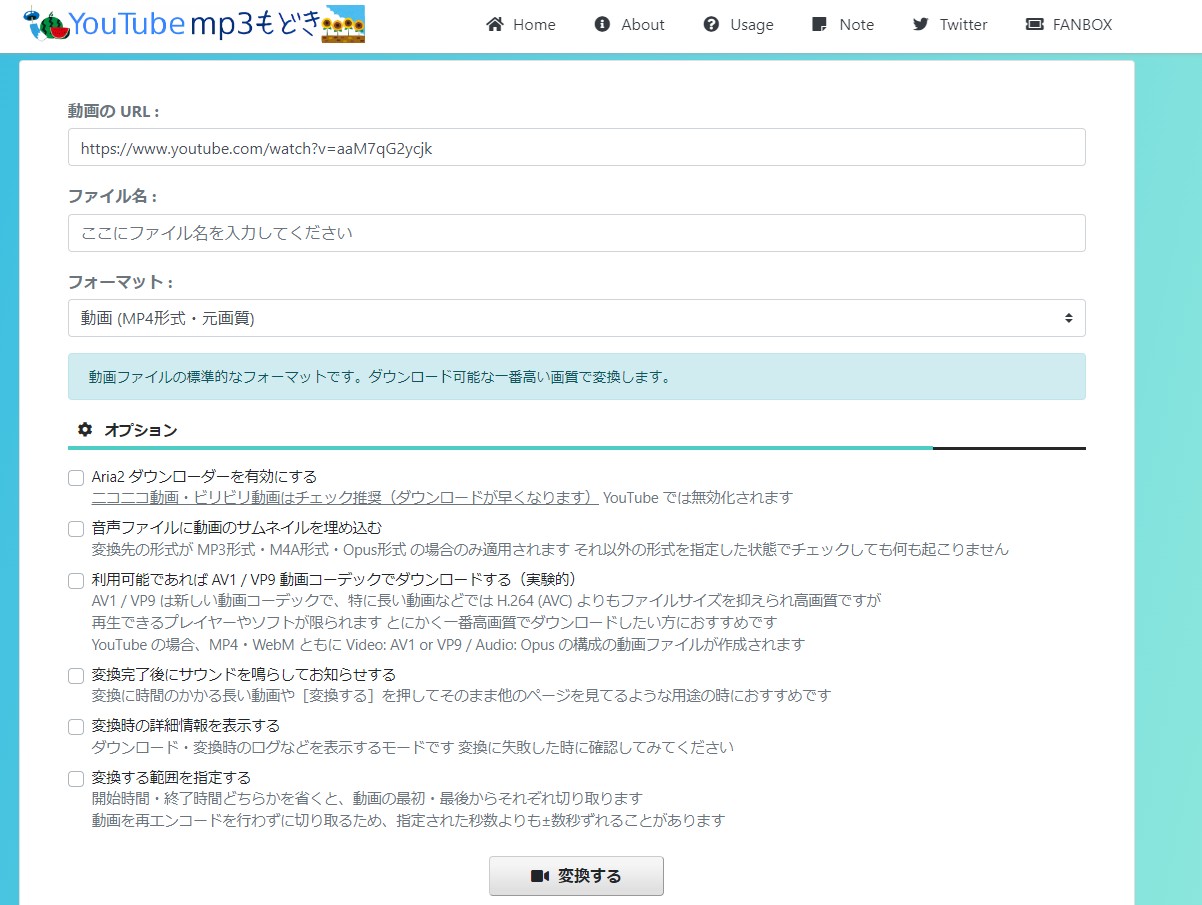Enable 変換時の詳細情報を表示する checkbox
This screenshot has height=905, width=1202.
[76, 726]
